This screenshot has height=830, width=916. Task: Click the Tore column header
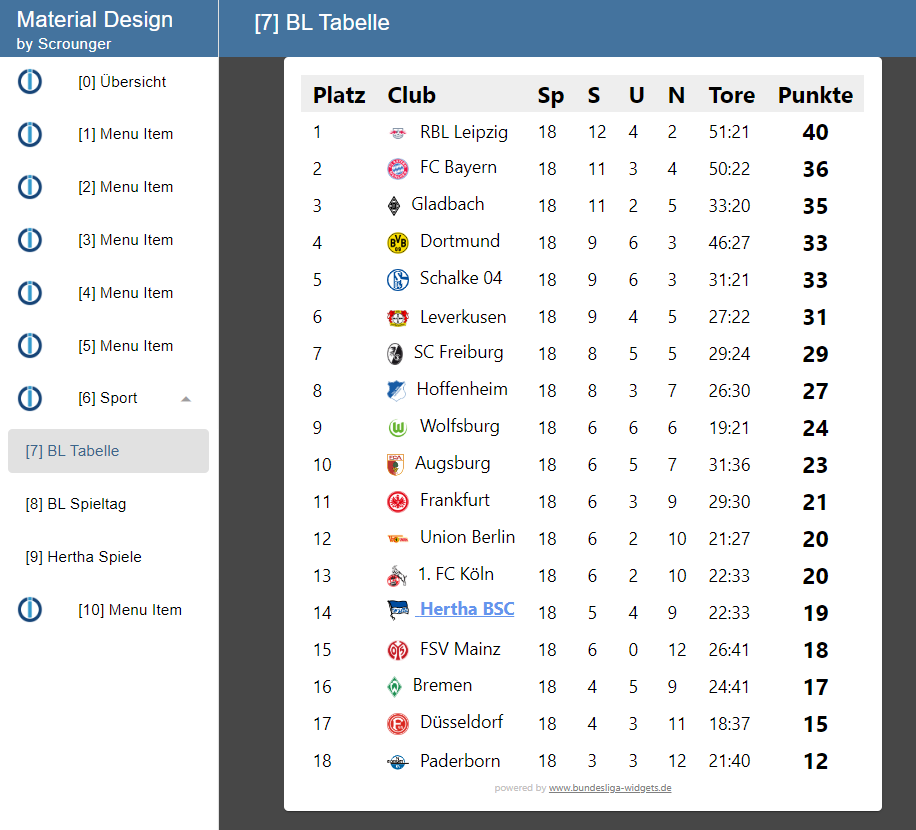(731, 95)
